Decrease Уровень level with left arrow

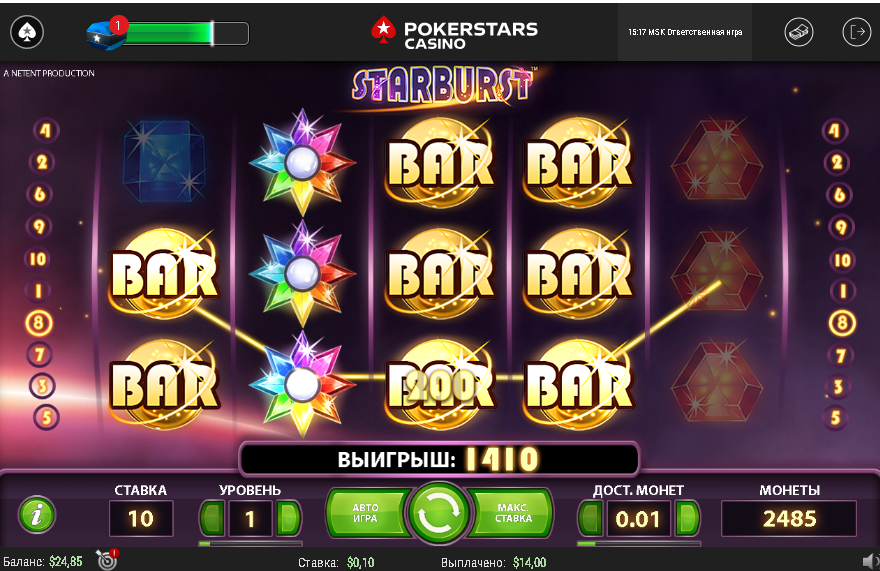(213, 518)
